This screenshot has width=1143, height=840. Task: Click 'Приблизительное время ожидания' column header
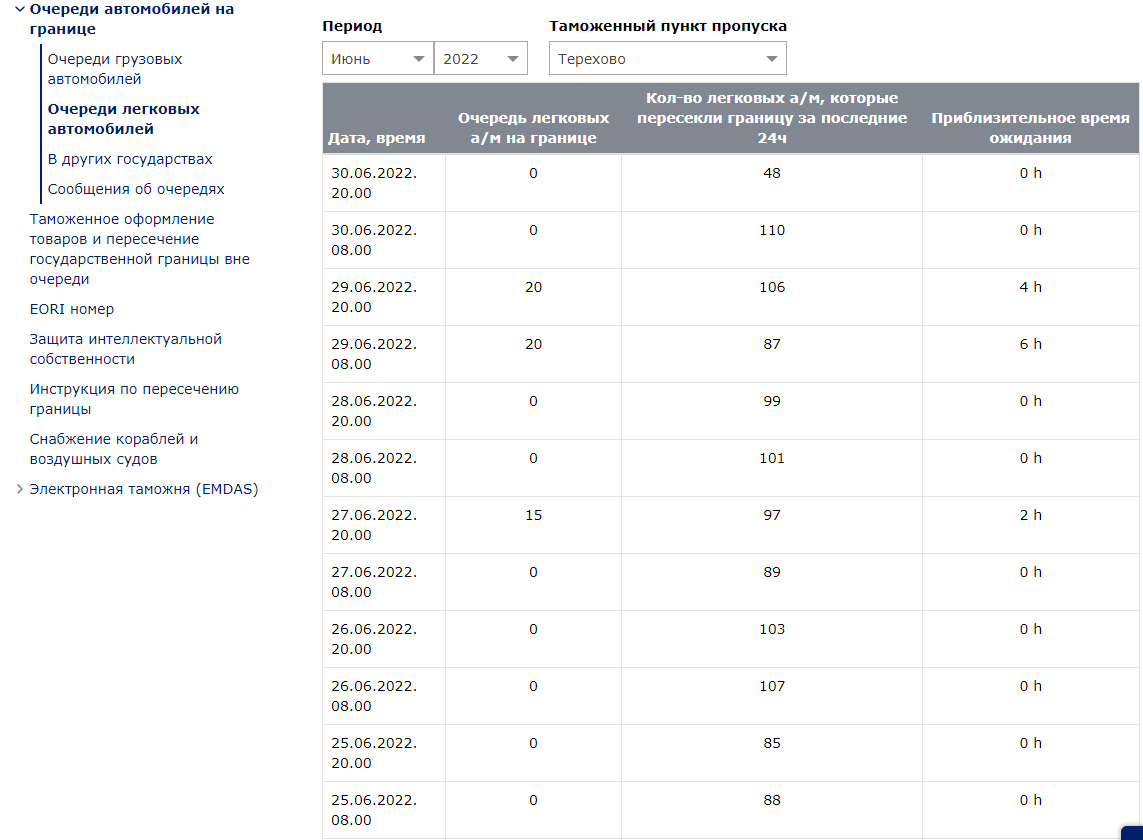[1030, 128]
